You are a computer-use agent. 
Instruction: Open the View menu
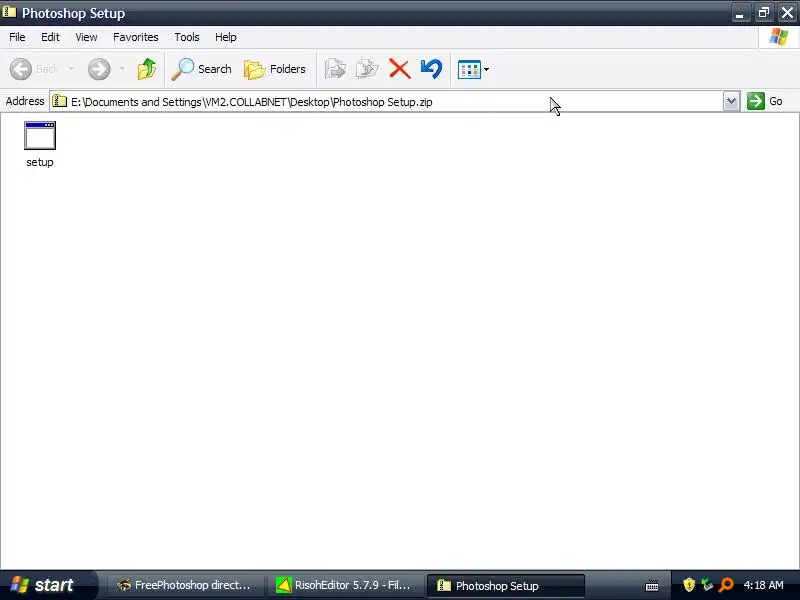pyautogui.click(x=86, y=37)
